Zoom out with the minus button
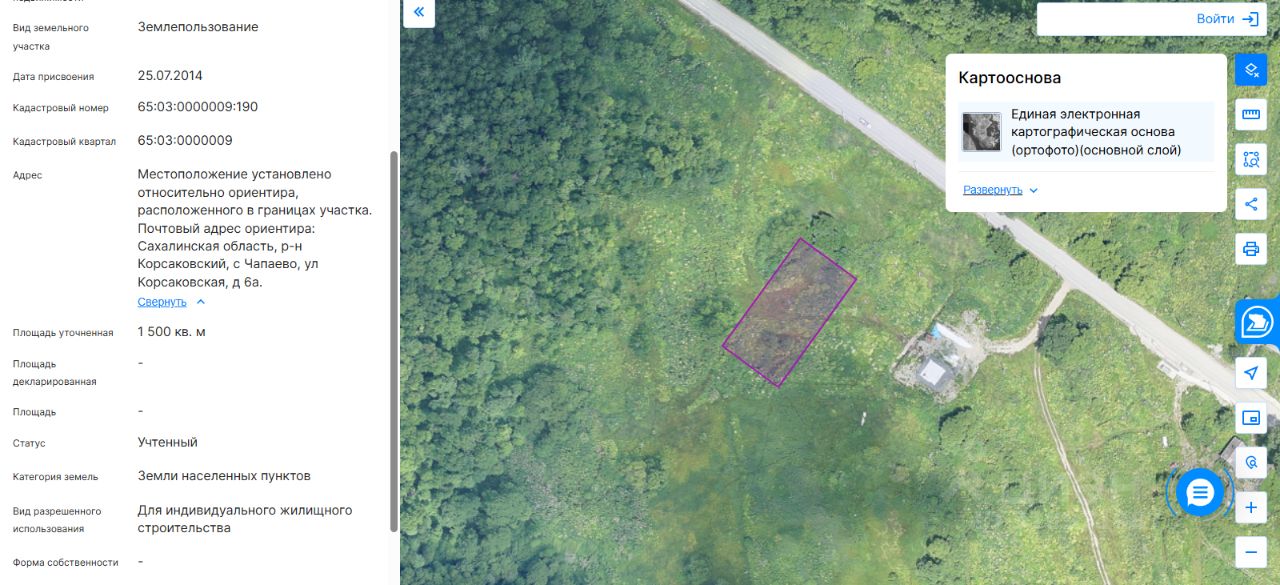The width and height of the screenshot is (1280, 585). (1251, 552)
